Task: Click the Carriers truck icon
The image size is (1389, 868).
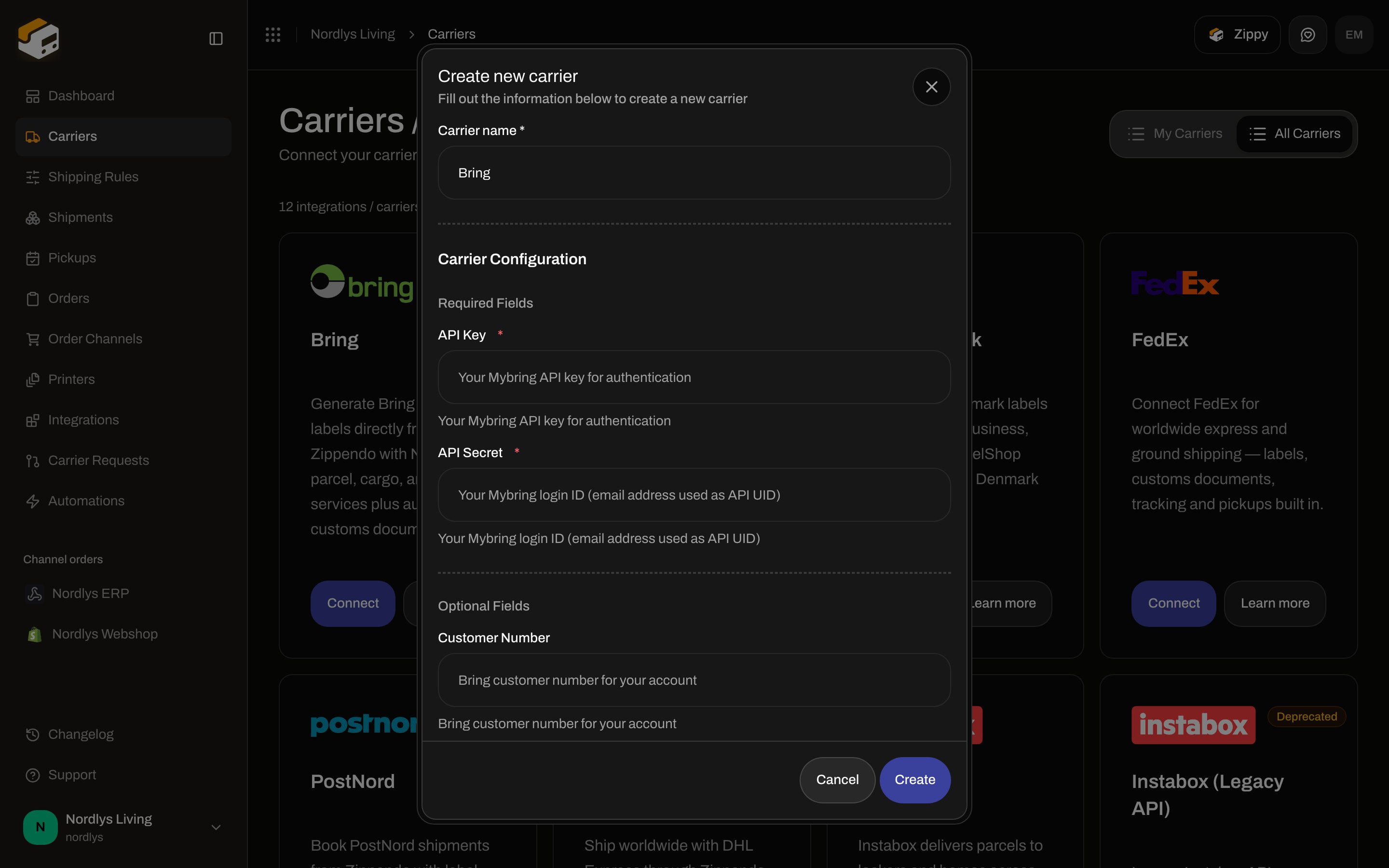Action: tap(33, 136)
